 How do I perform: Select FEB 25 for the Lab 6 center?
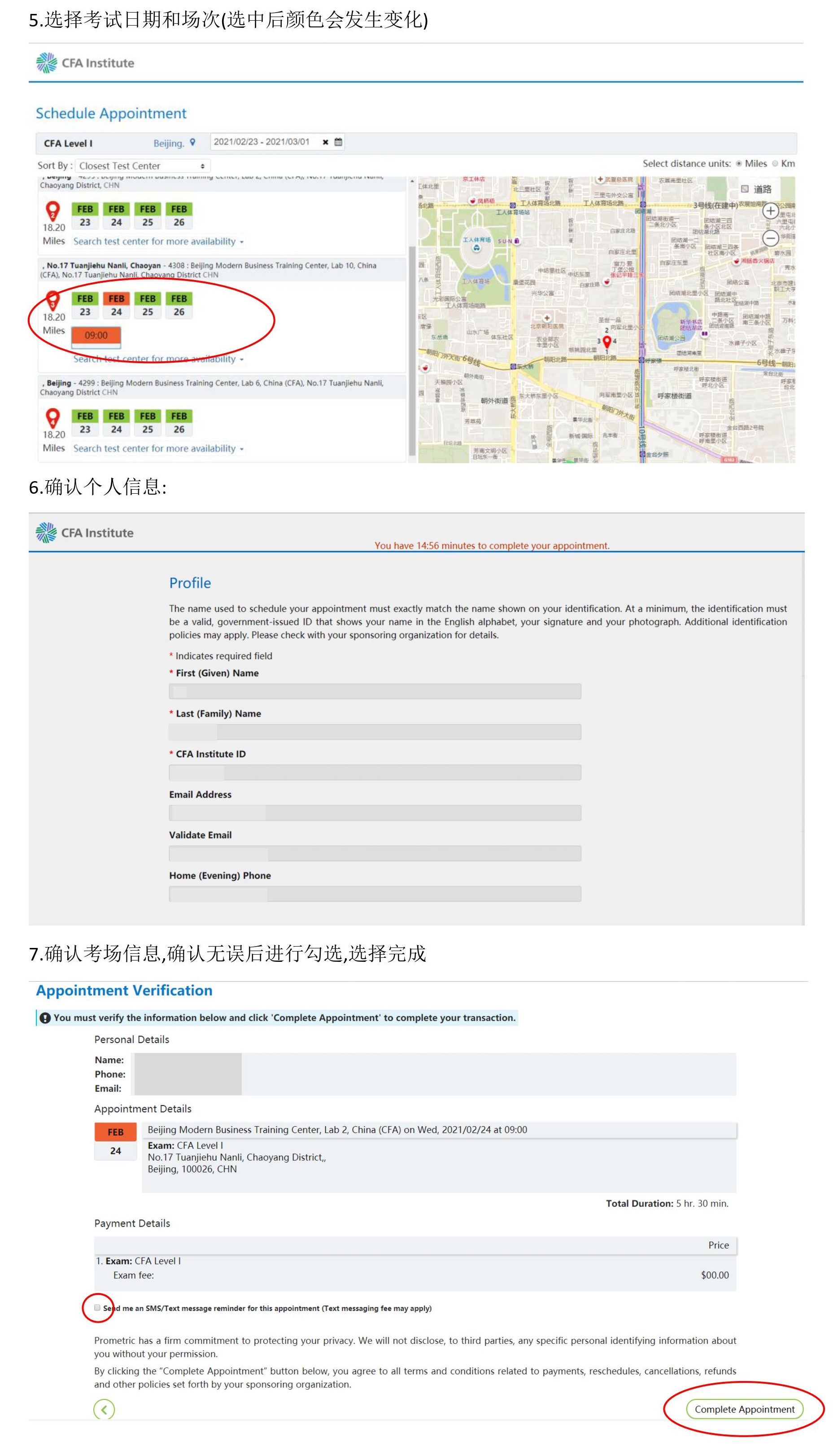pos(148,423)
